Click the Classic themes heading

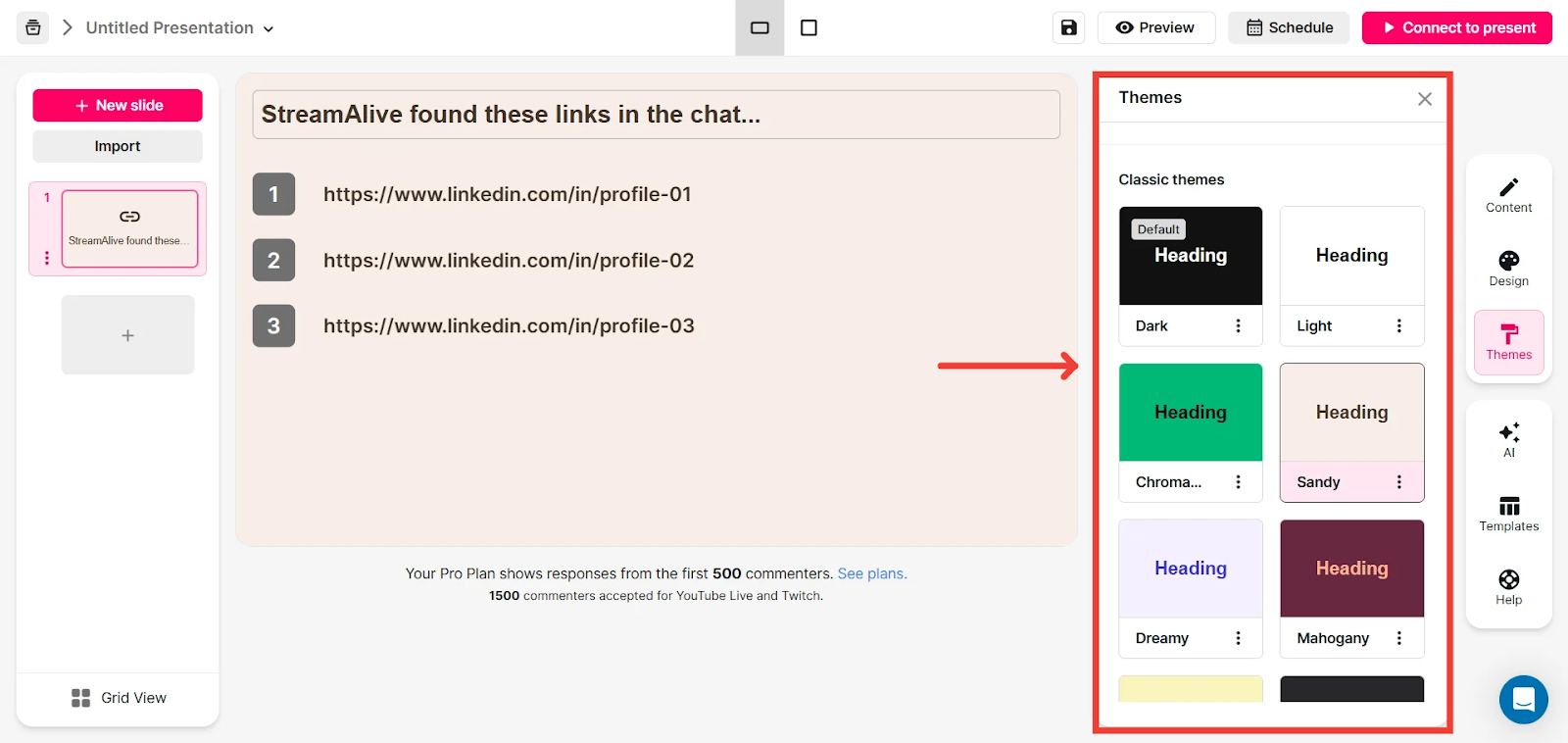1171,179
